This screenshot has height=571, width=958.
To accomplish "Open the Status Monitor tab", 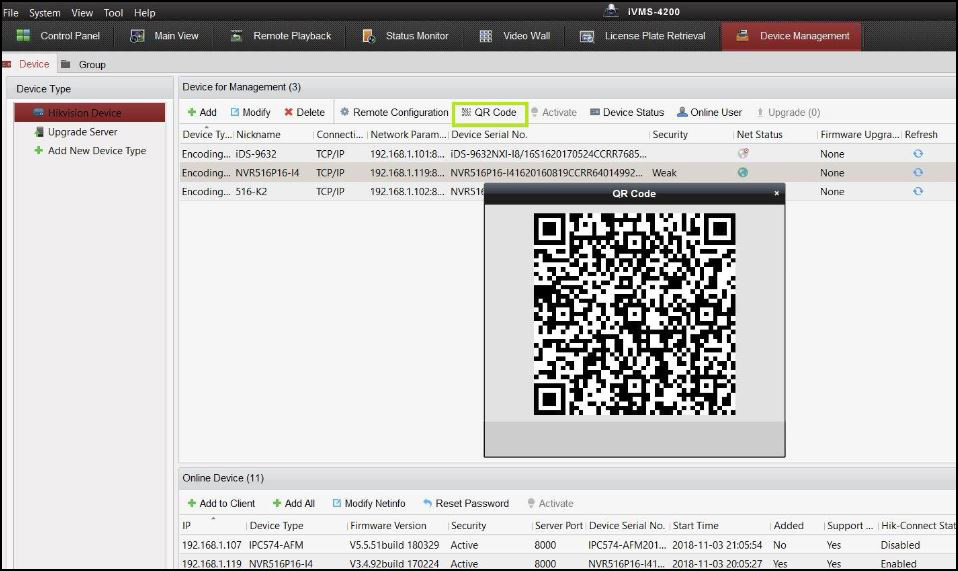I will 406,36.
